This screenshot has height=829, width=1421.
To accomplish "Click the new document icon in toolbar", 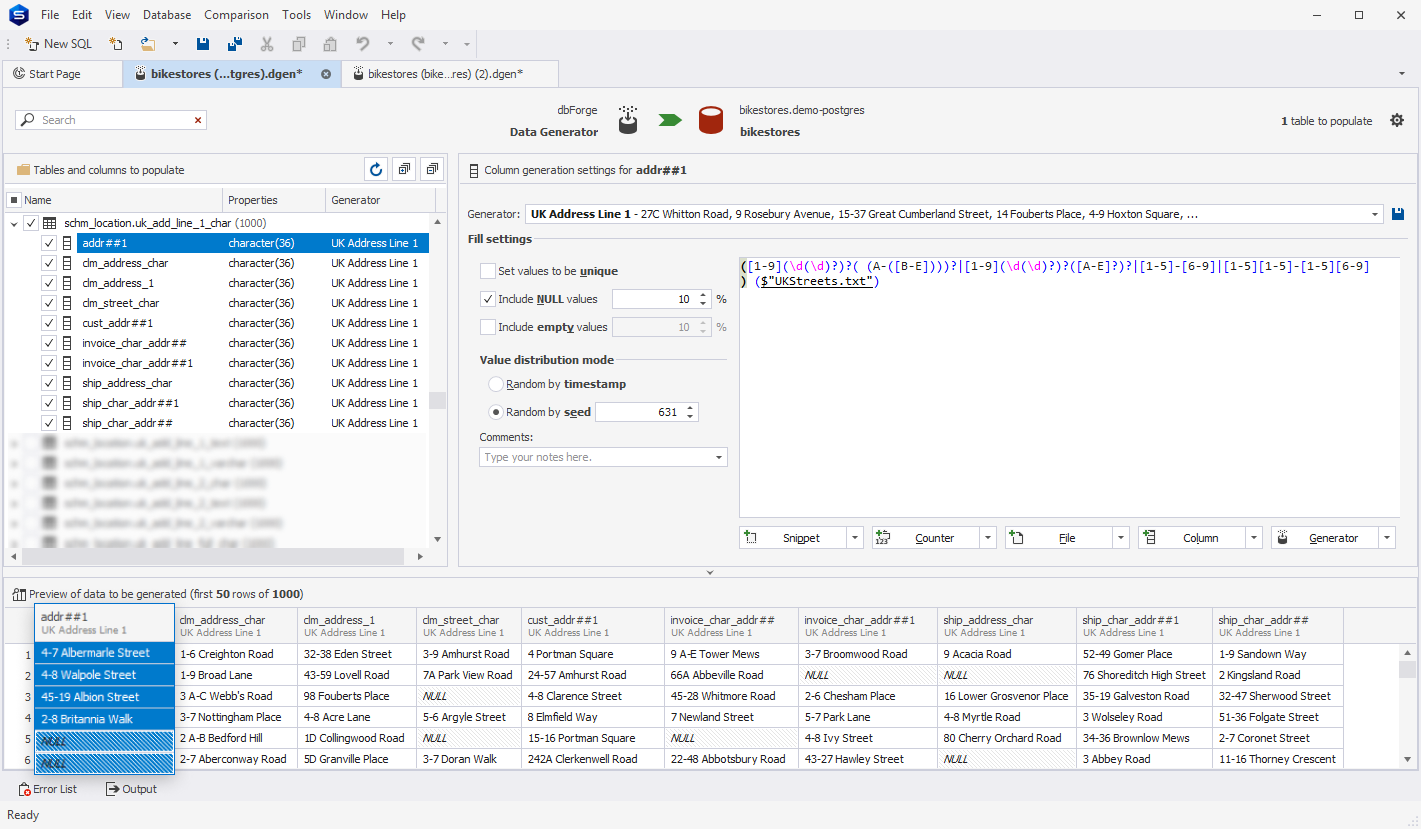I will pos(116,44).
